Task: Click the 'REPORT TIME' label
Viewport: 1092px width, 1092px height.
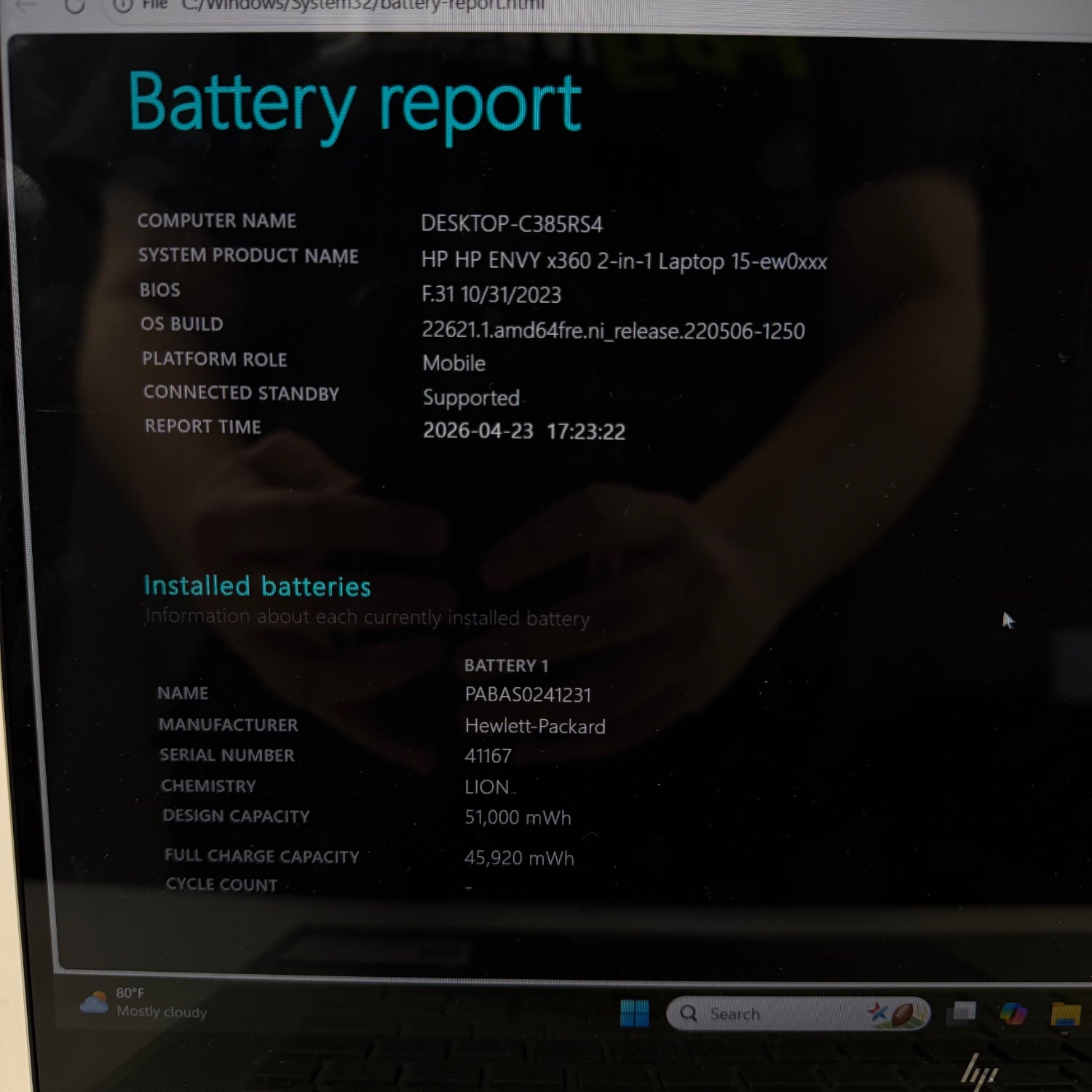Action: click(x=203, y=427)
